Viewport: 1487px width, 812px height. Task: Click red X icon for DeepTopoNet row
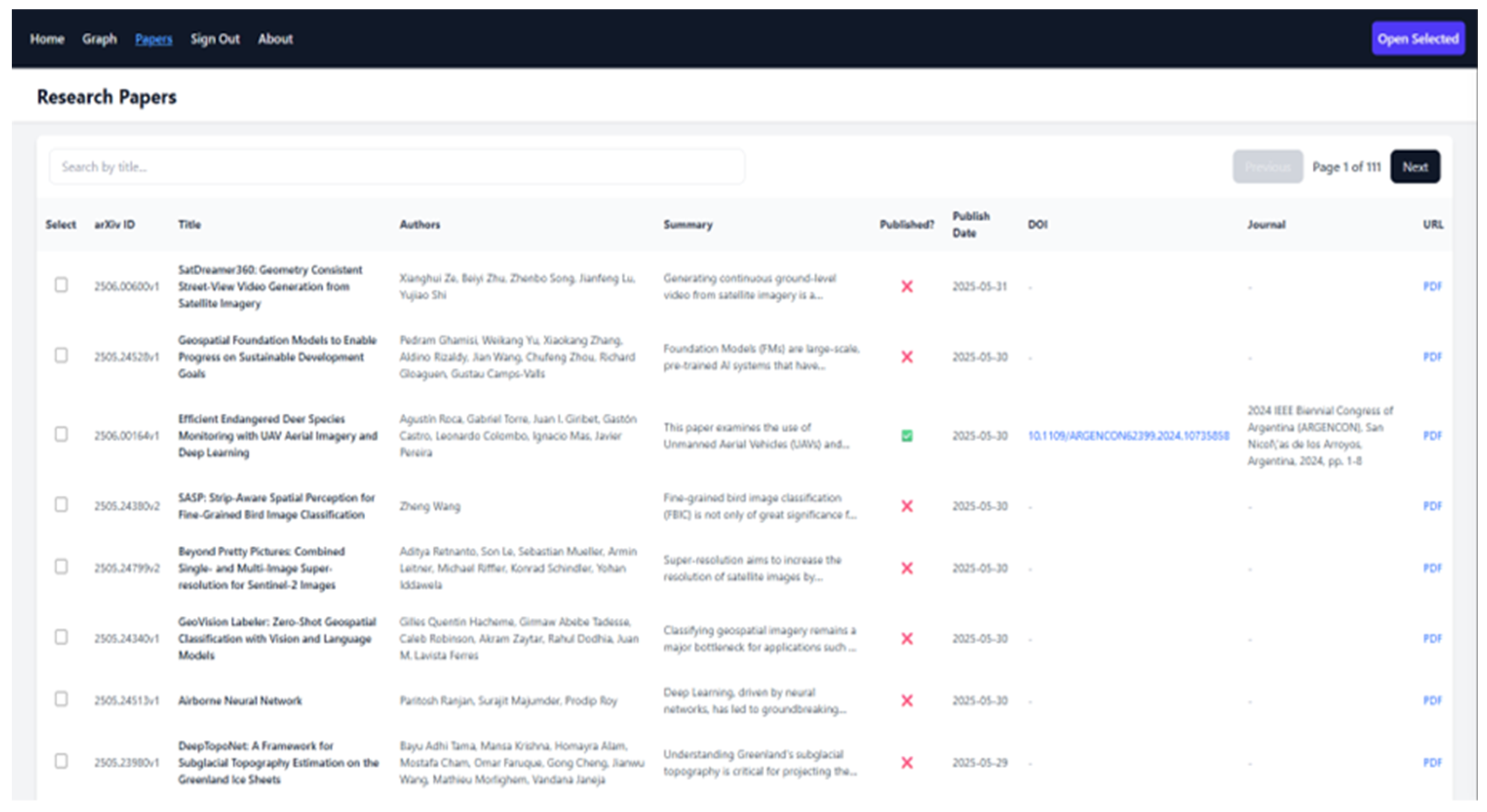pos(906,763)
